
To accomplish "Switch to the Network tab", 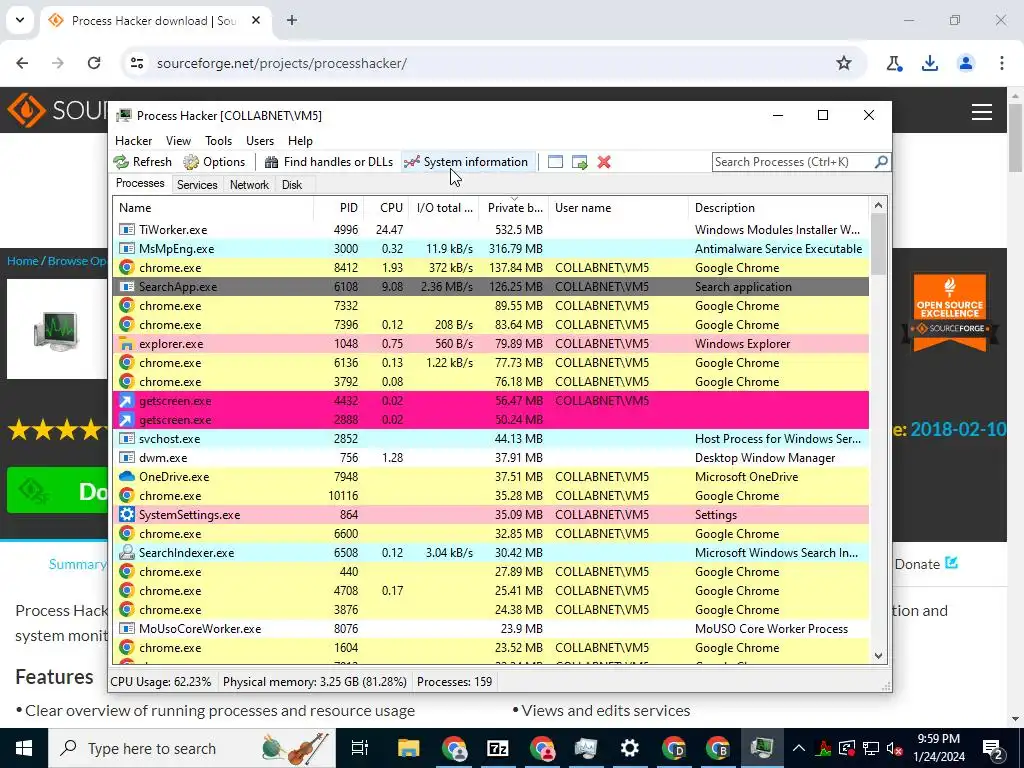I will [249, 185].
